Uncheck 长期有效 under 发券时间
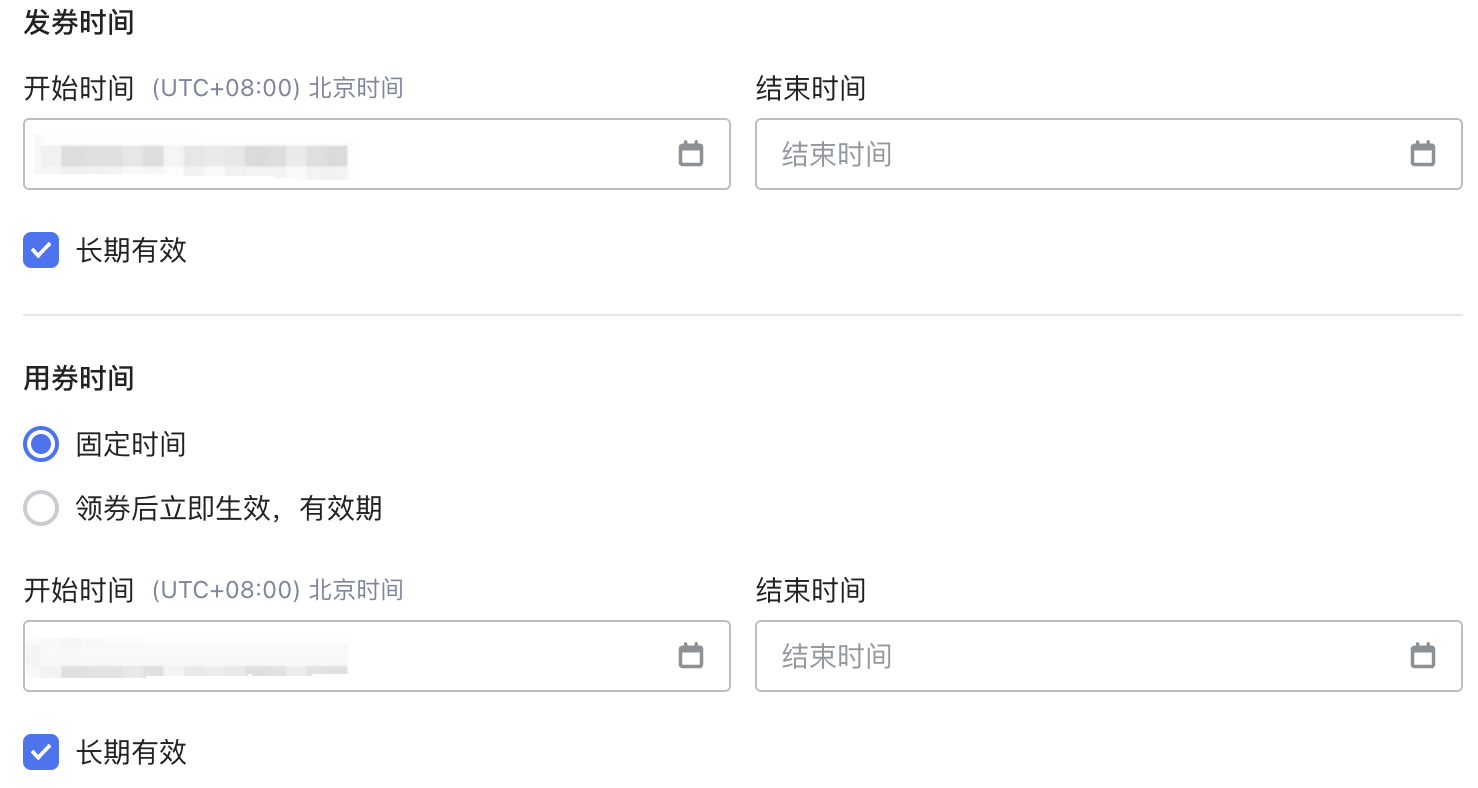Viewport: 1478px width, 788px height. coord(41,250)
